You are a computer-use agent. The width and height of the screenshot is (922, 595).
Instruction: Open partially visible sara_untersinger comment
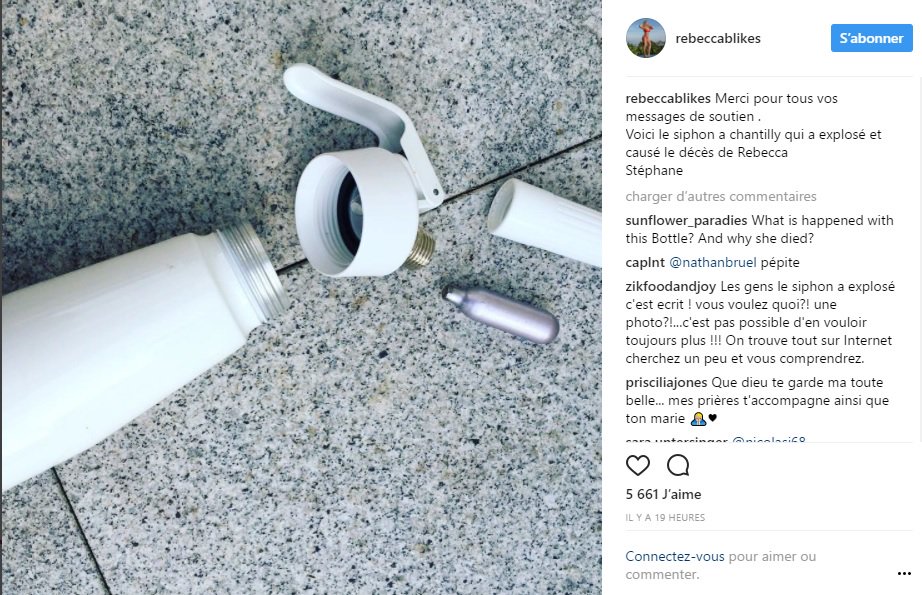click(716, 439)
